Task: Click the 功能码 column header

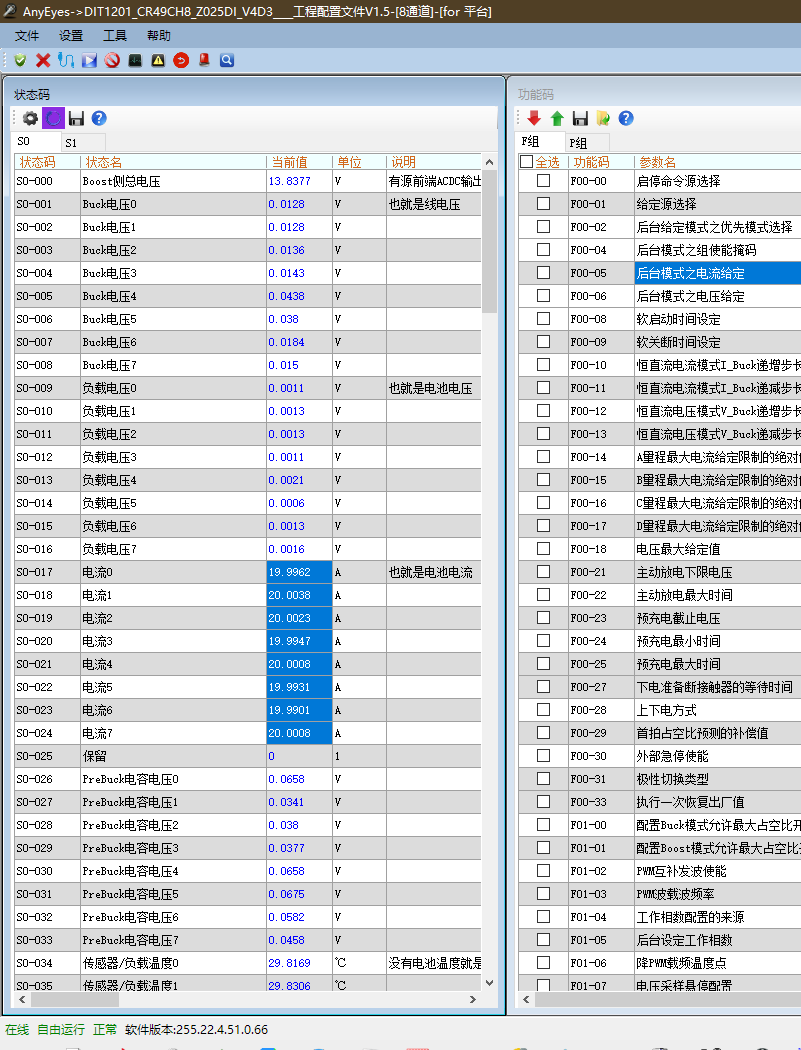Action: coord(601,162)
